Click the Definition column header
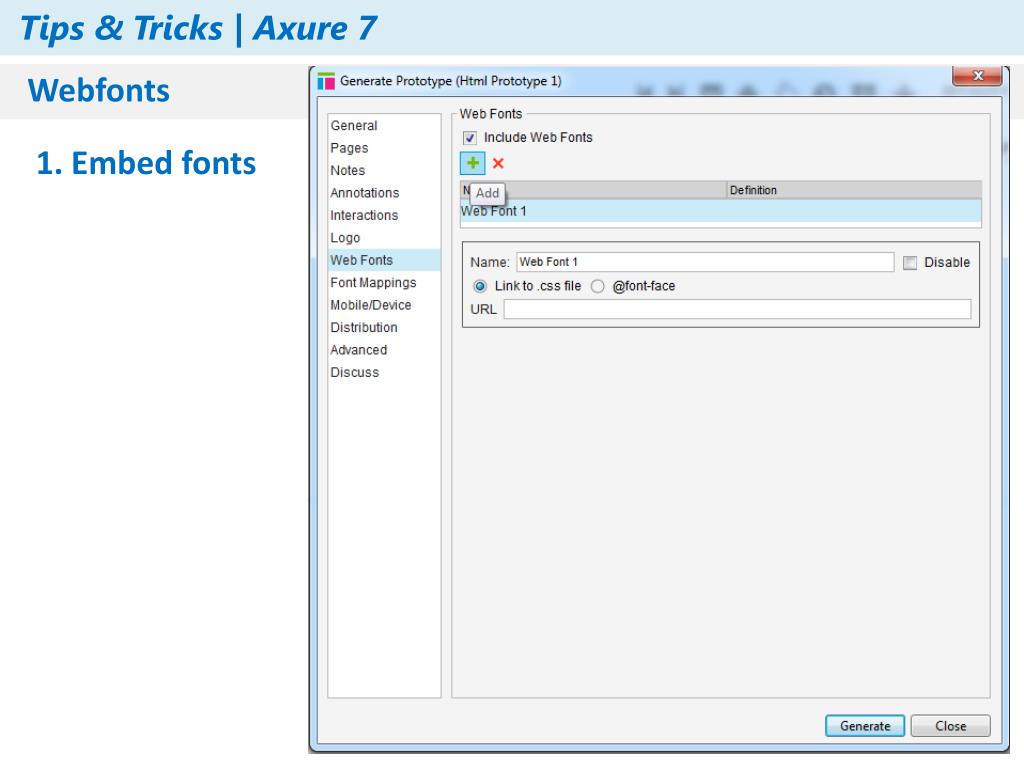 pos(854,190)
